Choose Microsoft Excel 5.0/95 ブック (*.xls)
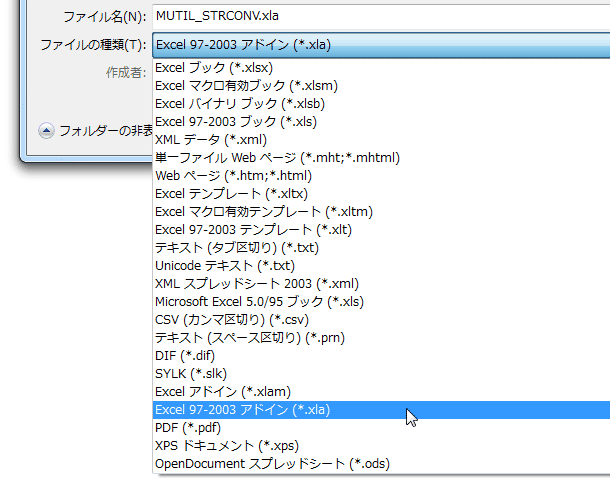Screen dimensions: 610x484 (381, 302)
